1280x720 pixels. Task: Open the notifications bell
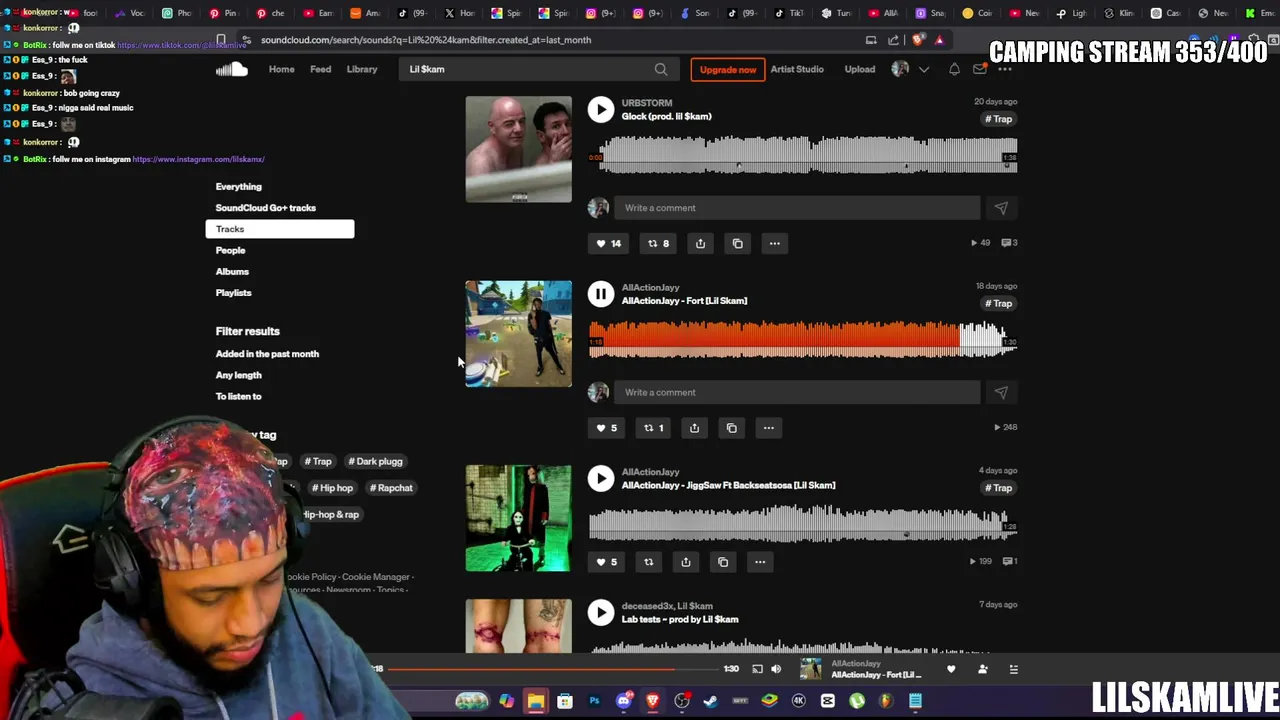tap(954, 69)
